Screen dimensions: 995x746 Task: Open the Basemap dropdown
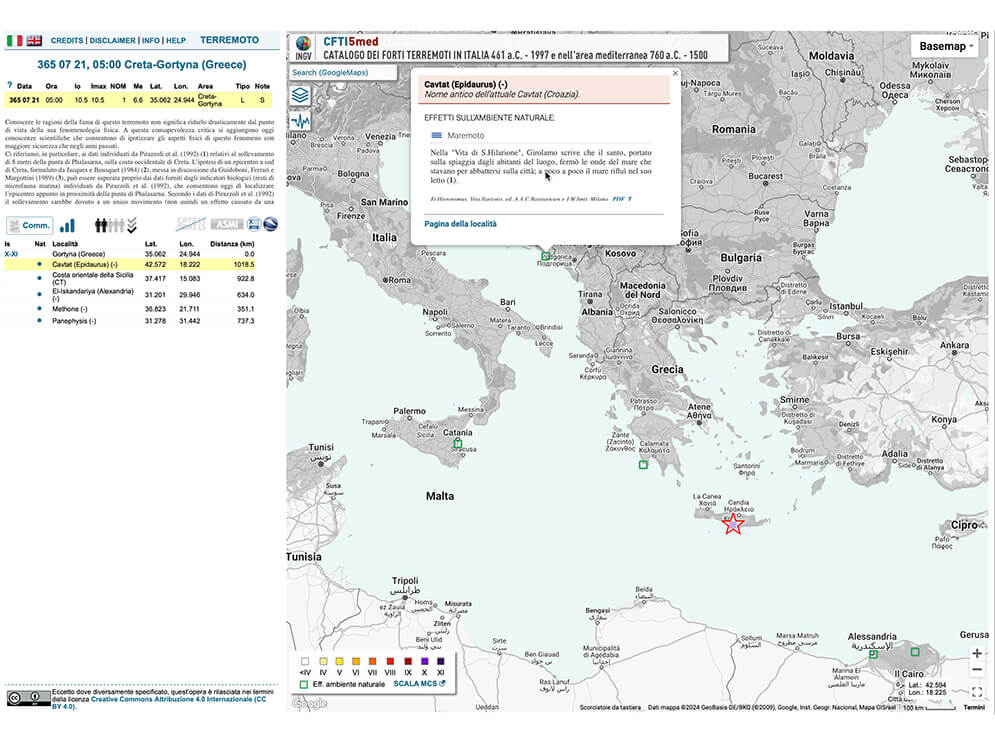[x=946, y=46]
